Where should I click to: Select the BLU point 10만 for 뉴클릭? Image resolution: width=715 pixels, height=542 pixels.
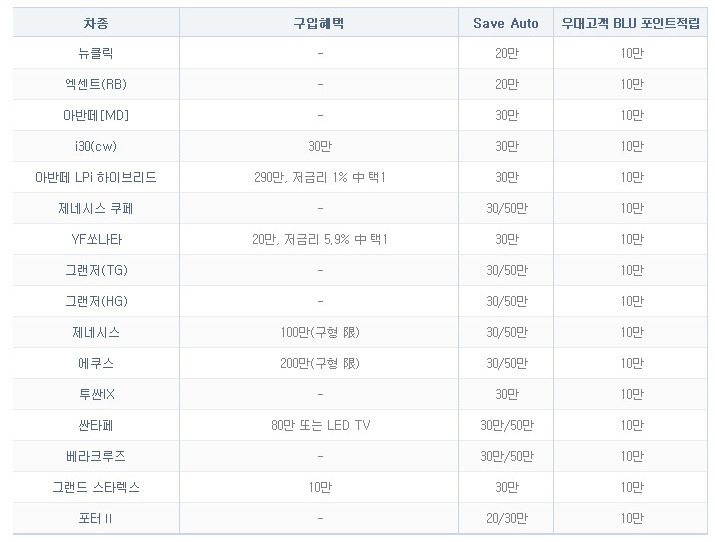tap(632, 53)
